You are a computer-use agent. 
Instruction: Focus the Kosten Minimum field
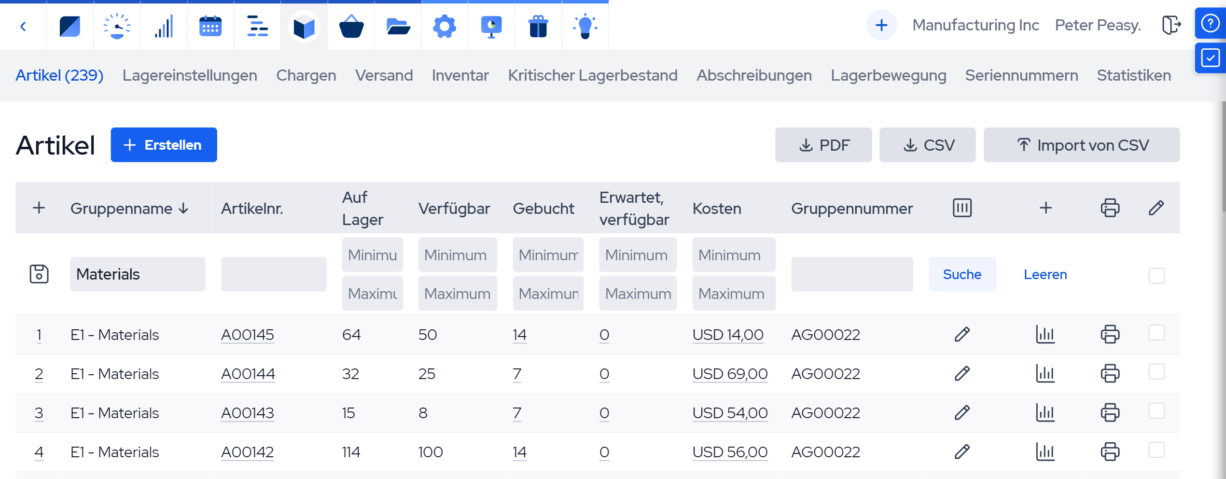[x=734, y=255]
